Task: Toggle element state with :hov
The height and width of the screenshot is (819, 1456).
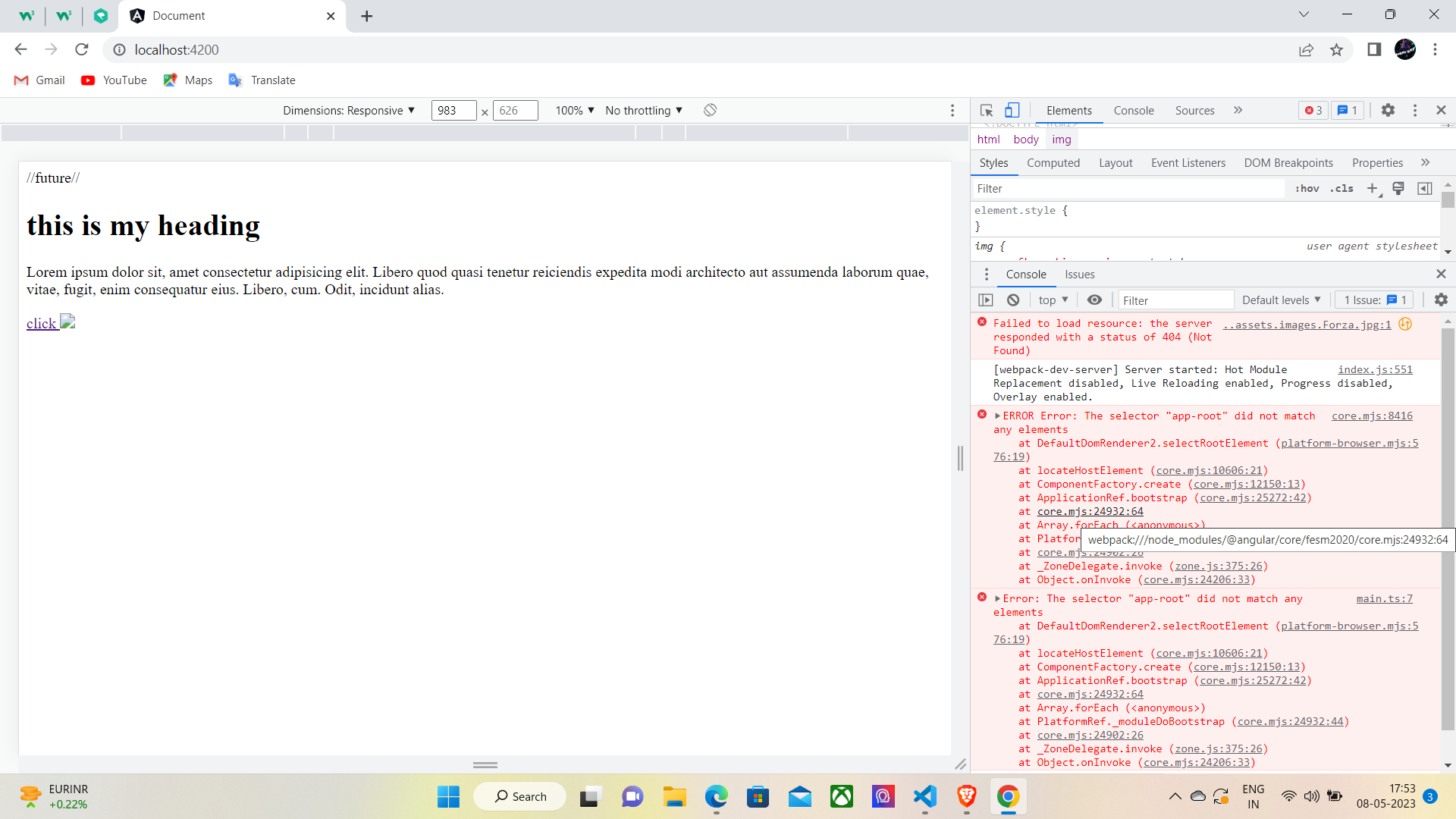Action: pos(1307,189)
